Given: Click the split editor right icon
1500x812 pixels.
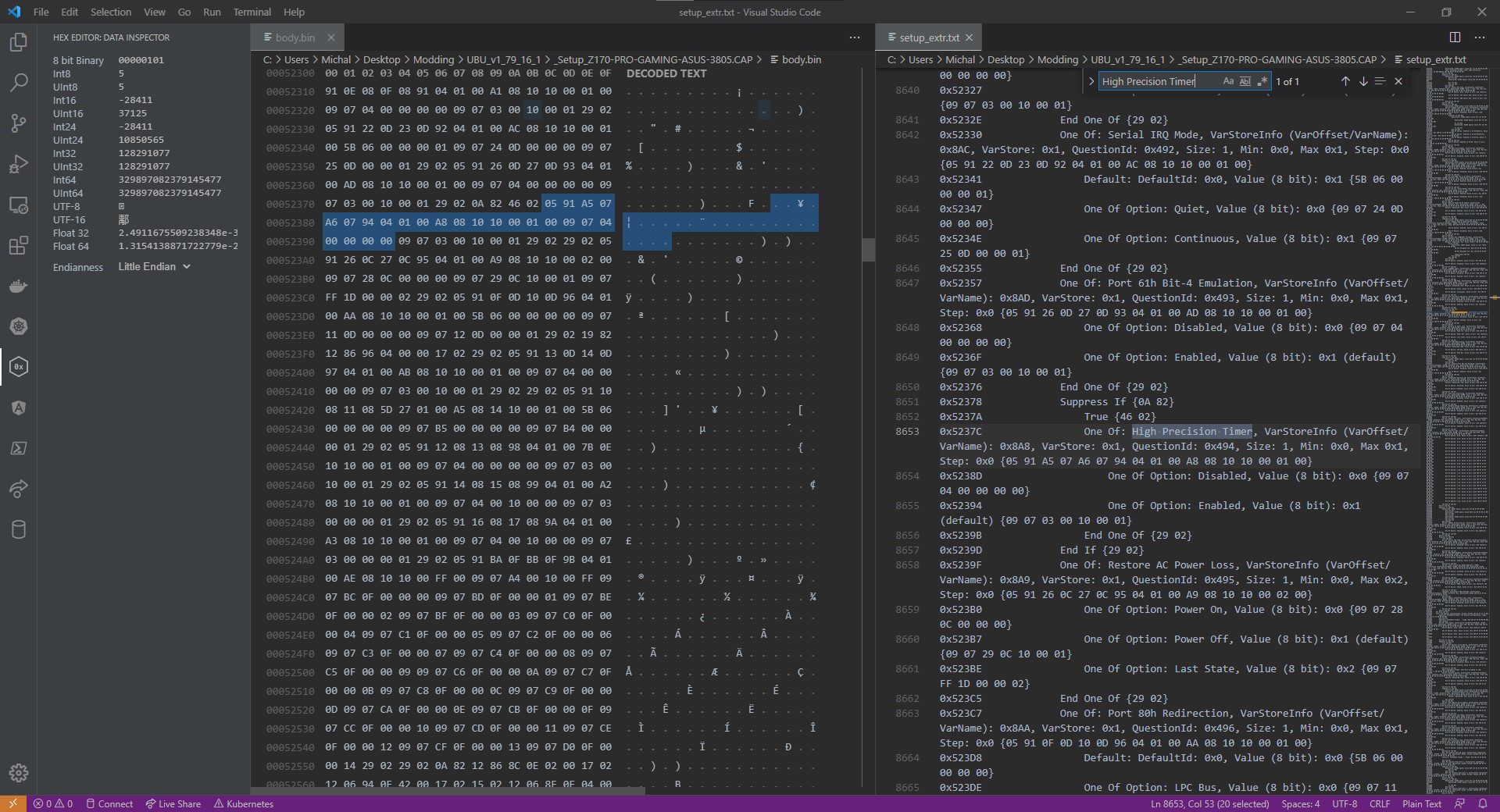Looking at the screenshot, I should (1455, 37).
